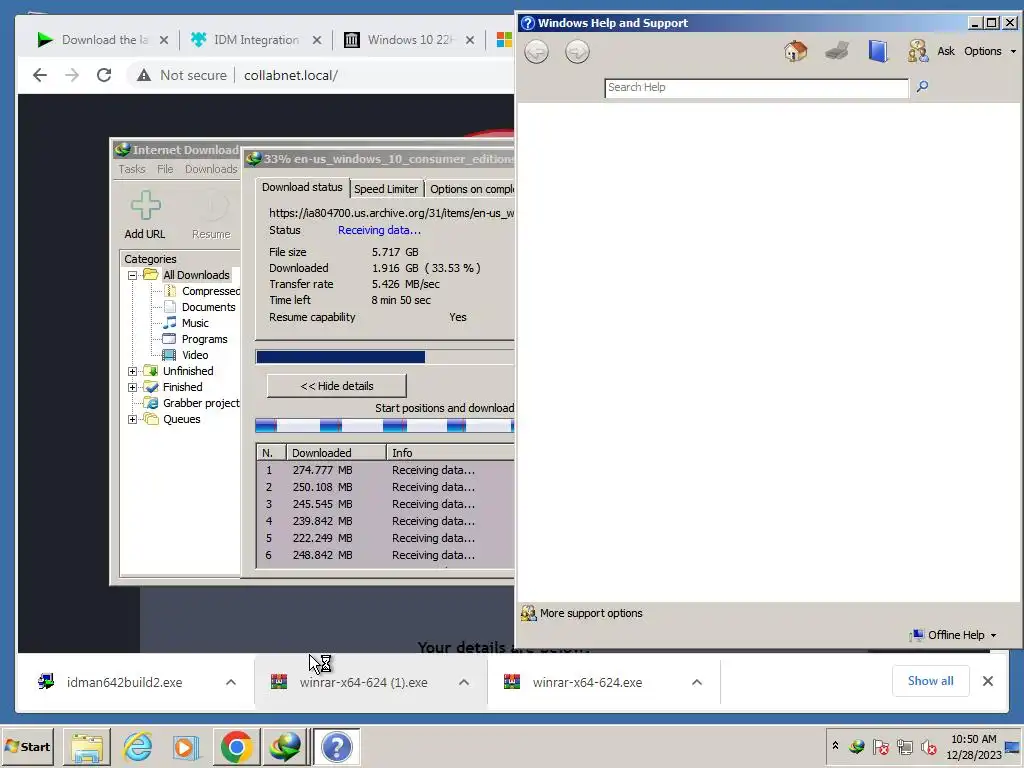Click the Help back arrow button
Screen dimensions: 1024x768
click(536, 52)
